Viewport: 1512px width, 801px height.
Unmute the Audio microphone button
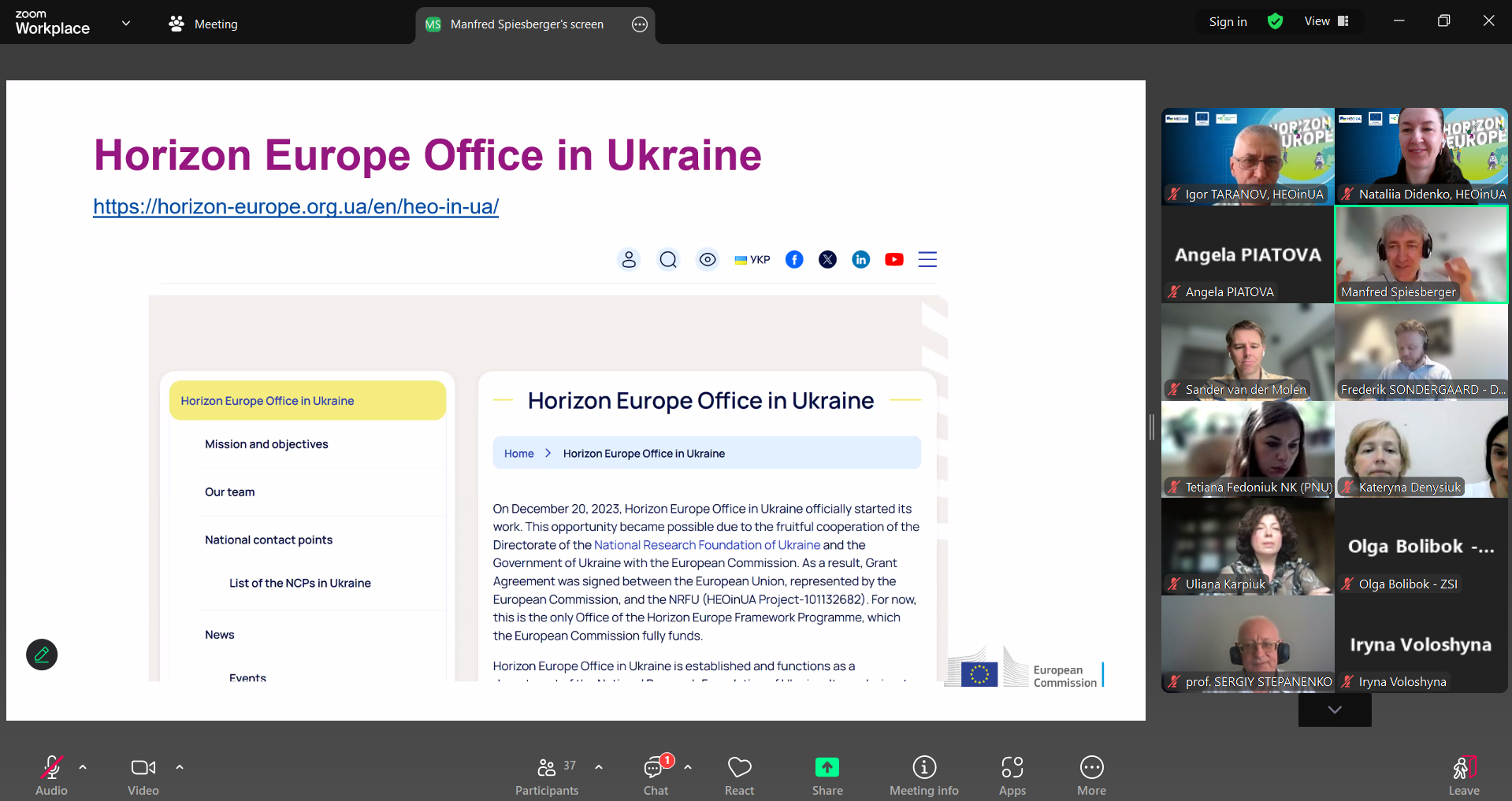[52, 775]
